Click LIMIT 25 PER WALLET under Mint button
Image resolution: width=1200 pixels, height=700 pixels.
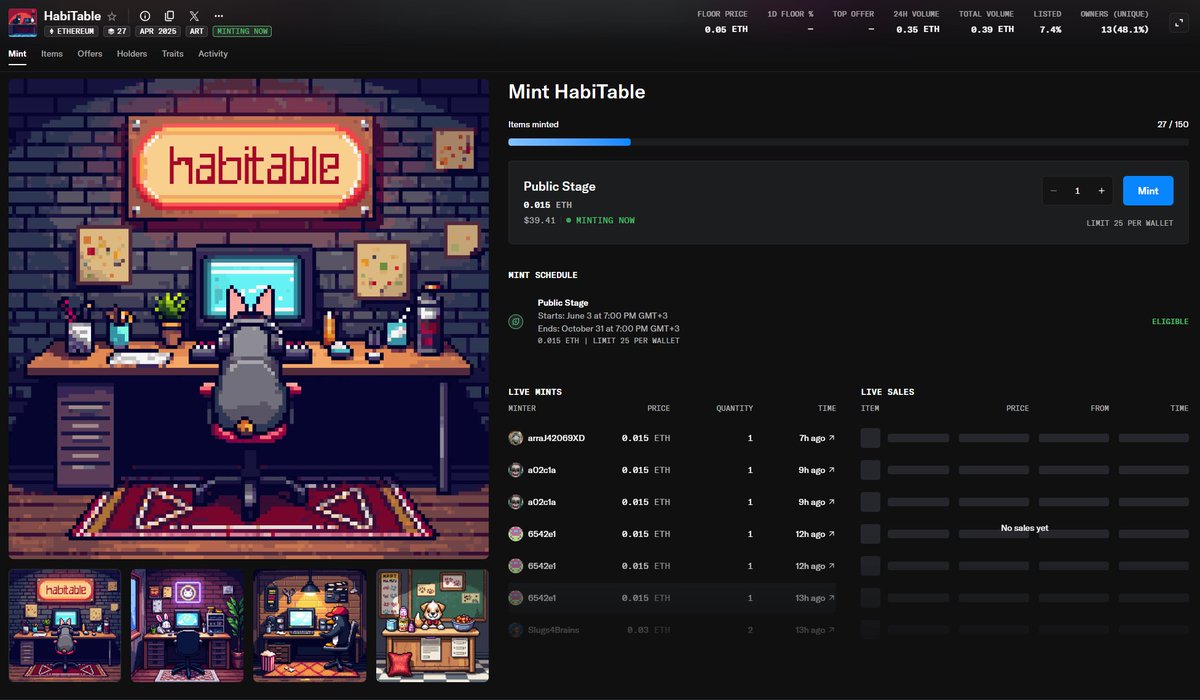click(1130, 223)
